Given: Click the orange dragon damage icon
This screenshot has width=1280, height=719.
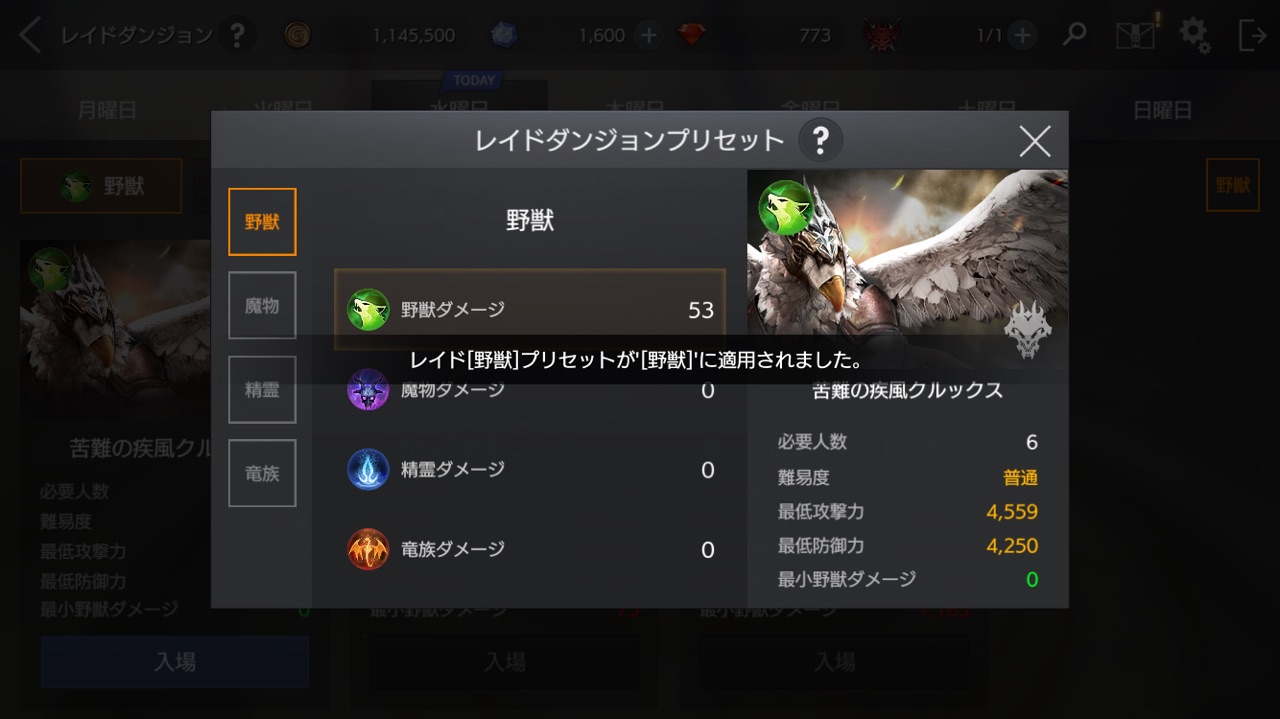Looking at the screenshot, I should tap(368, 549).
